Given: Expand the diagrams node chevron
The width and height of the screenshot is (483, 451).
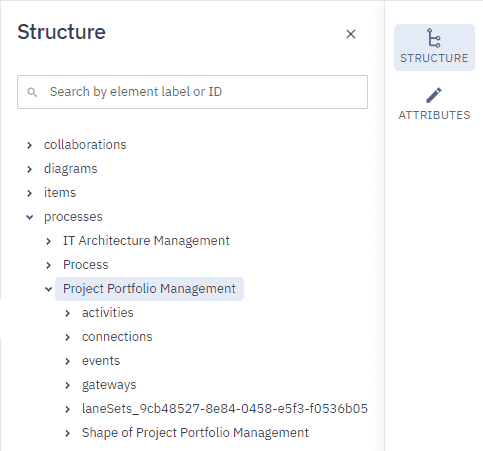Looking at the screenshot, I should [30, 169].
